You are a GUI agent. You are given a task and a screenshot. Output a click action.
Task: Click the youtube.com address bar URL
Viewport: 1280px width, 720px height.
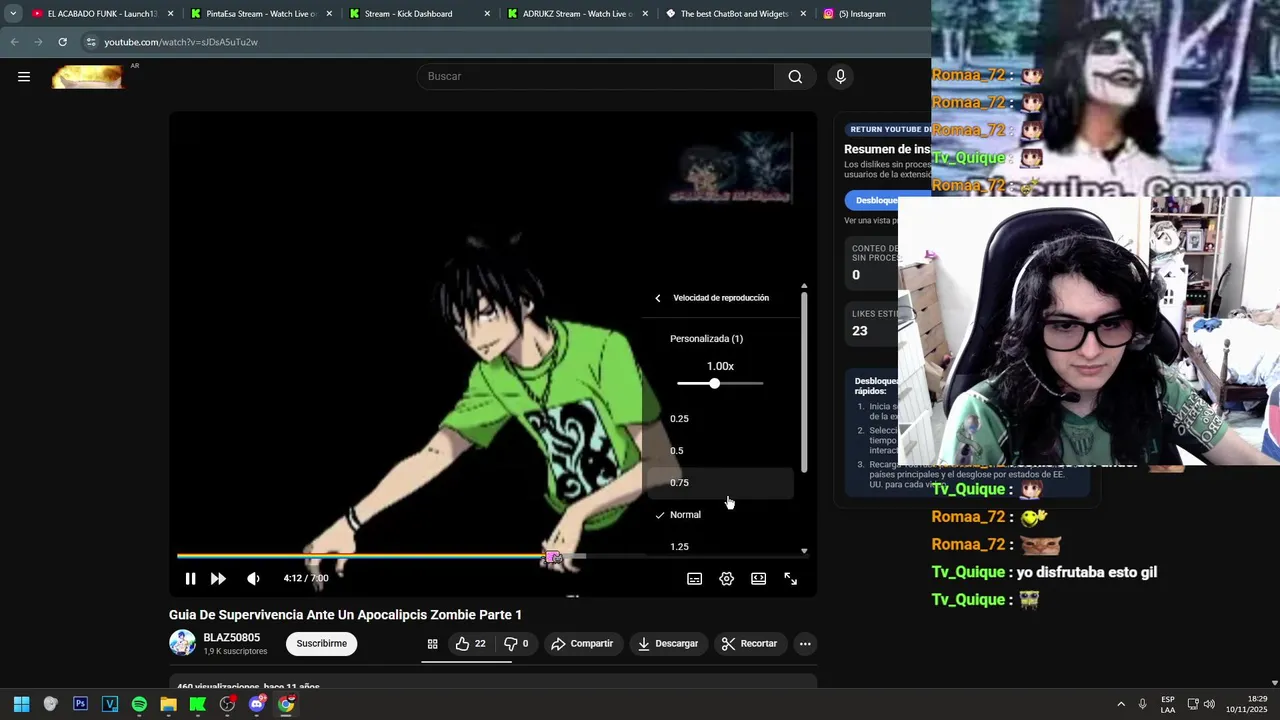point(181,42)
